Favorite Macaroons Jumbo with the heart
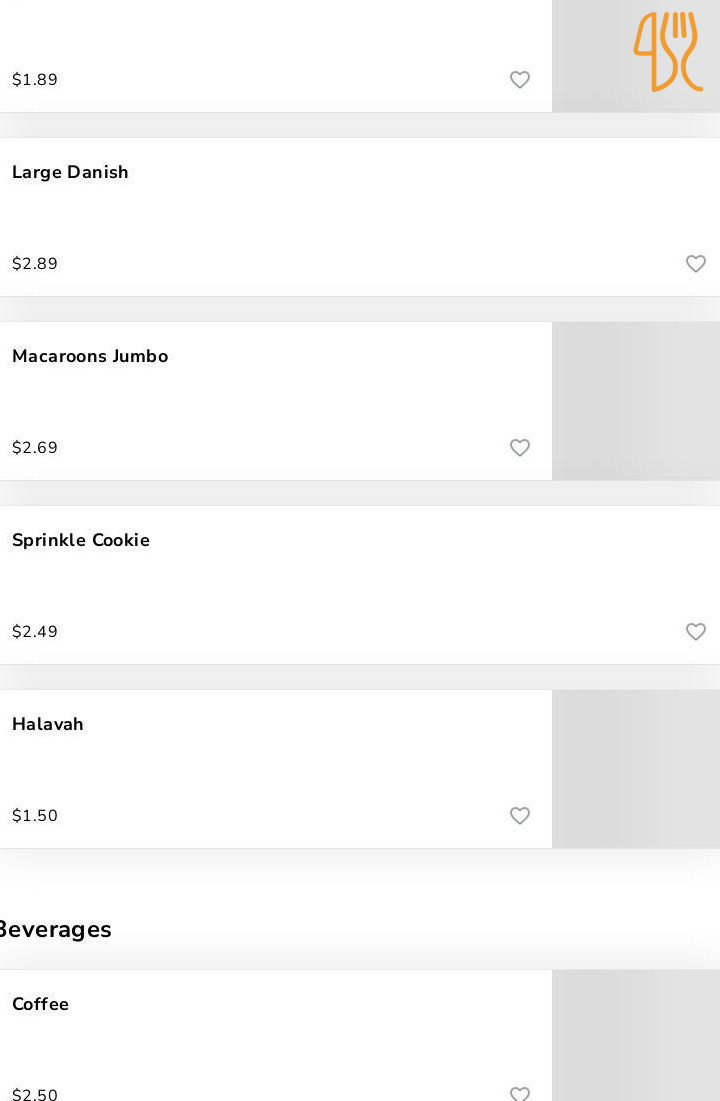Screen dimensions: 720x1101 click(x=520, y=448)
